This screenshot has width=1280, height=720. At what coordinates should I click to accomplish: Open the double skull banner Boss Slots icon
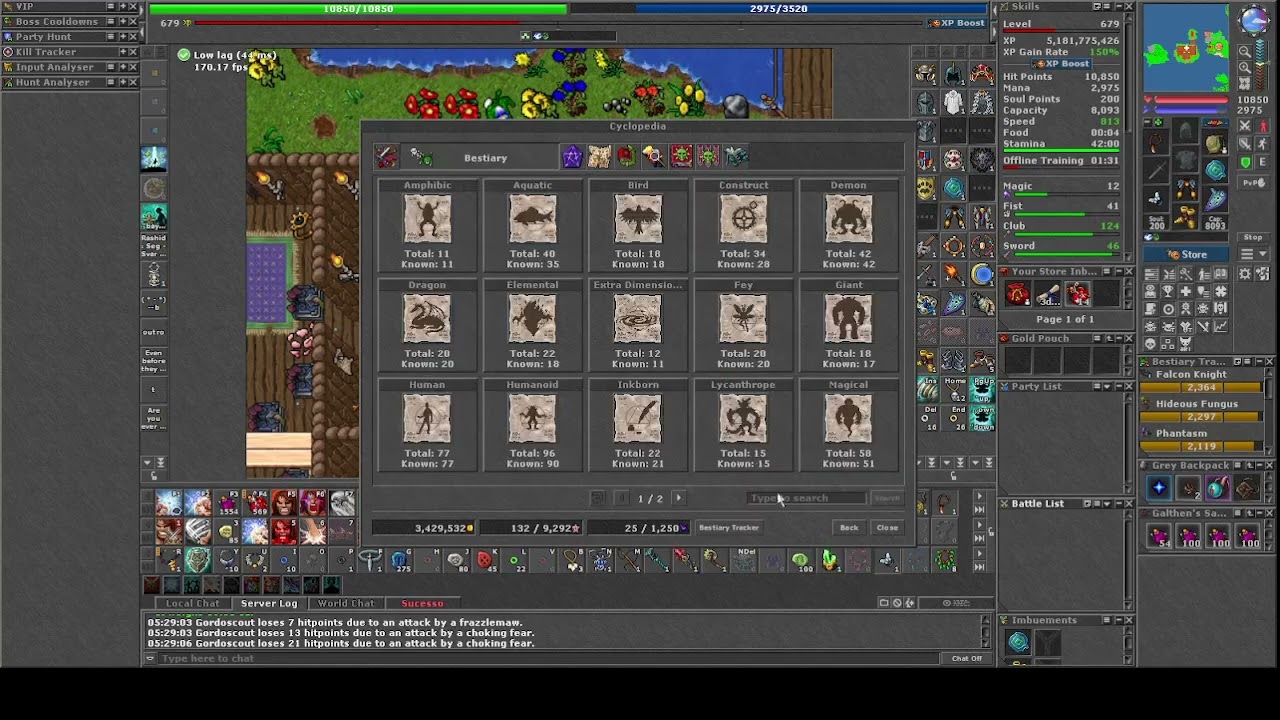click(x=708, y=157)
